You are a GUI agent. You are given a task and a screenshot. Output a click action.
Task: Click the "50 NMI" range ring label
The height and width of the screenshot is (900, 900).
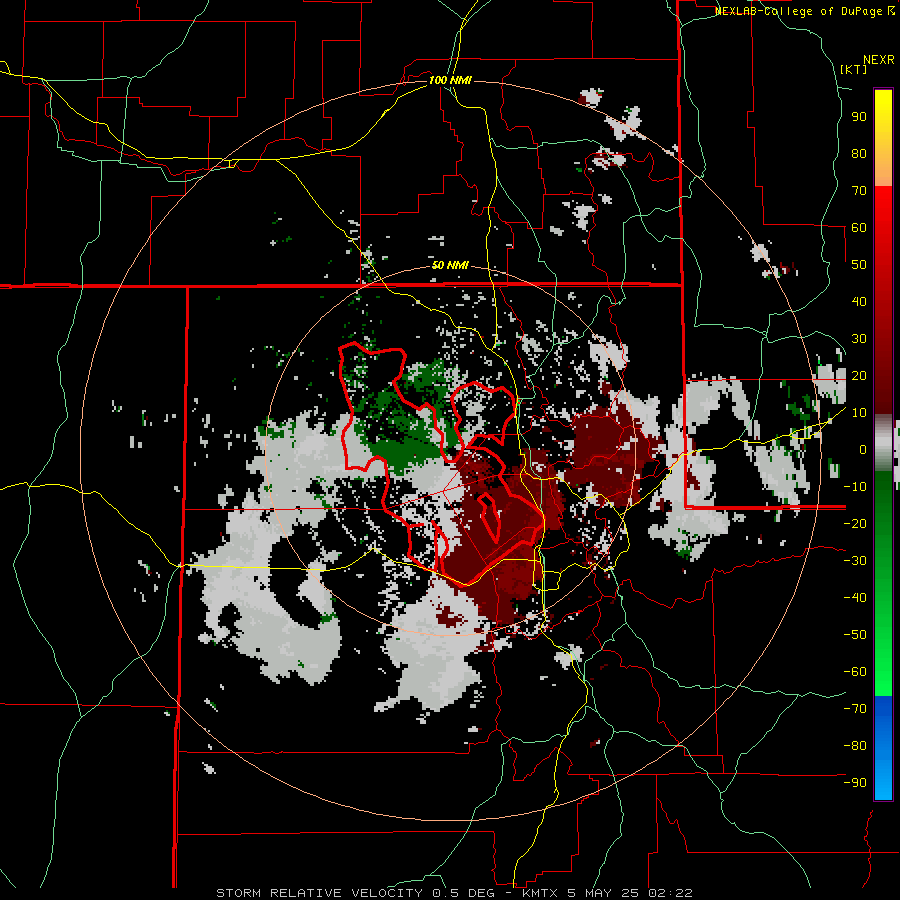coord(450,265)
